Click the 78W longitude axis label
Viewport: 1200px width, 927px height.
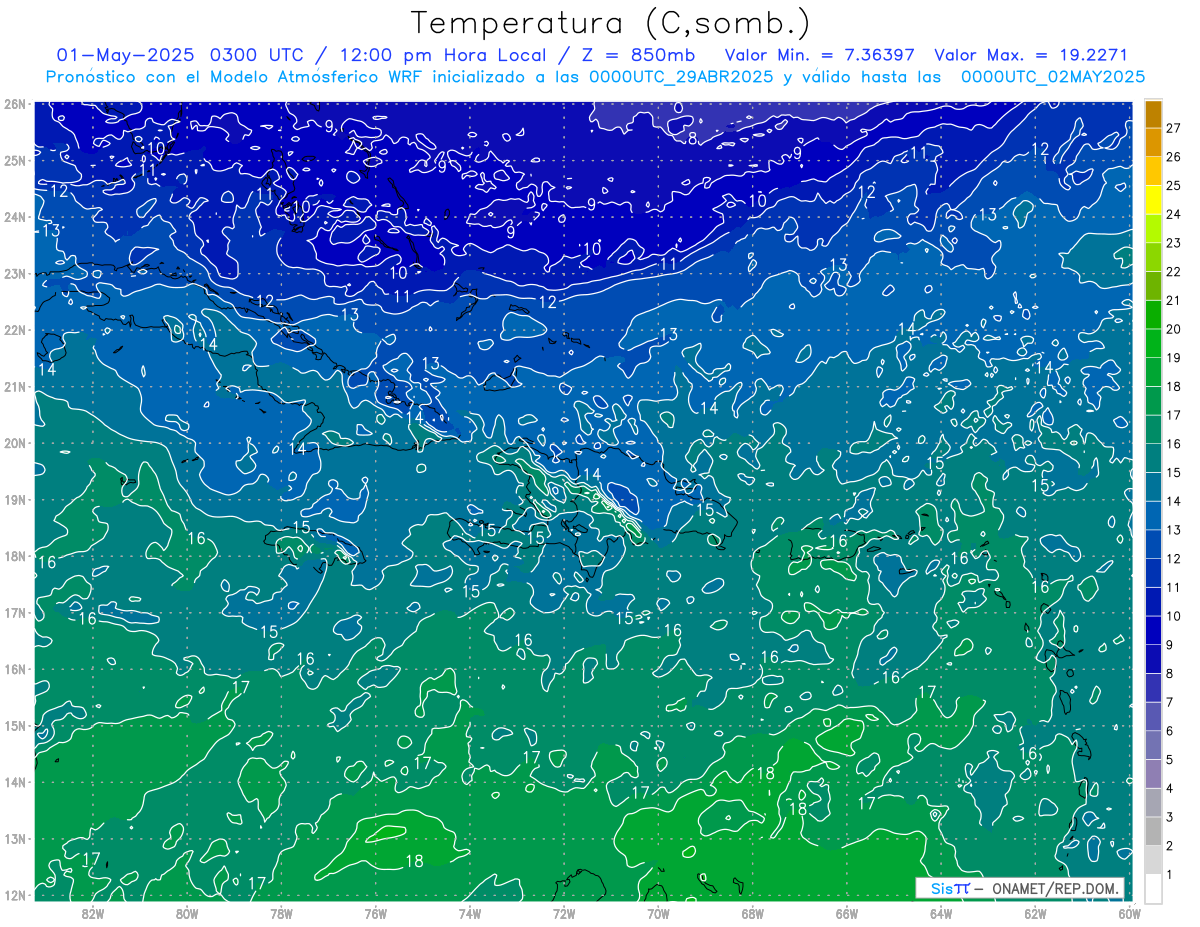coord(282,913)
